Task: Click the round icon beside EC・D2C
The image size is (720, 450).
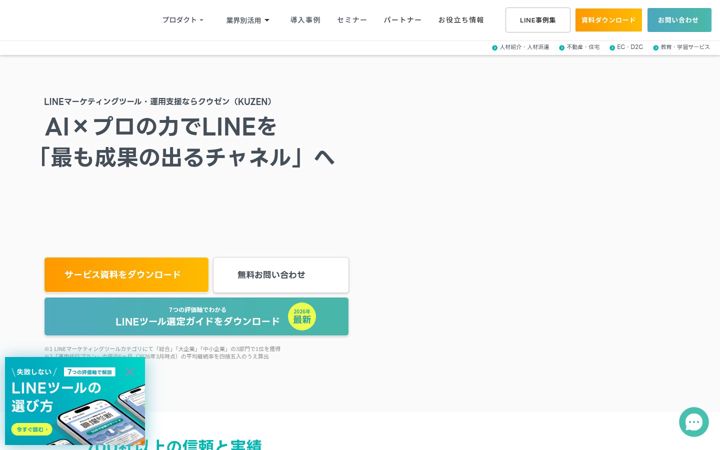Action: [612, 48]
